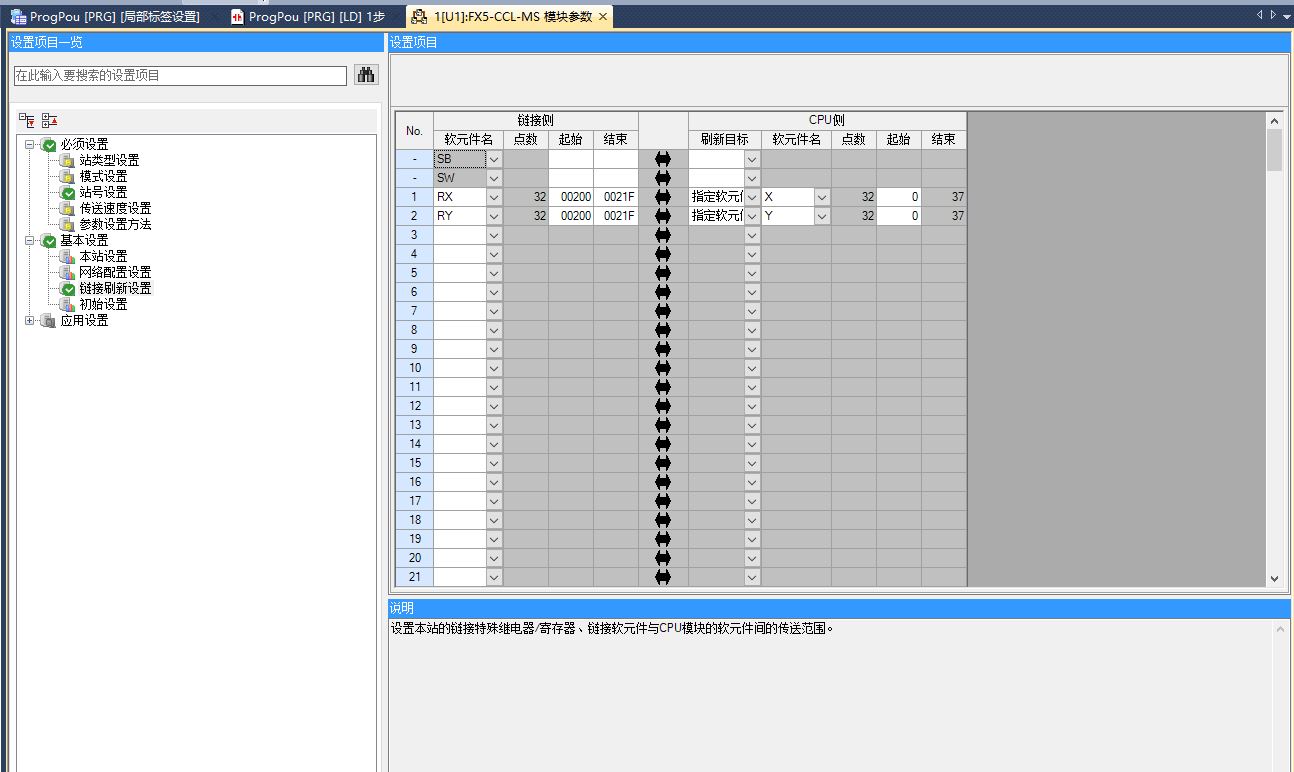
Task: Click the expand all tree icon
Action: (27, 120)
